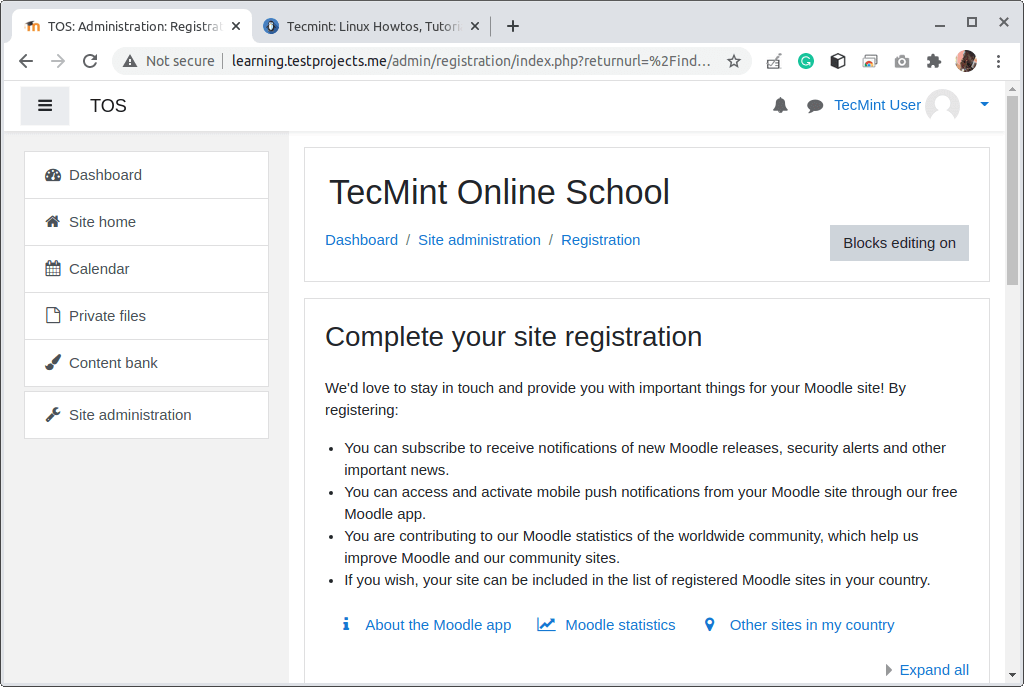Click the Complete your site registration heading
Viewport: 1024px width, 687px height.
click(x=513, y=337)
